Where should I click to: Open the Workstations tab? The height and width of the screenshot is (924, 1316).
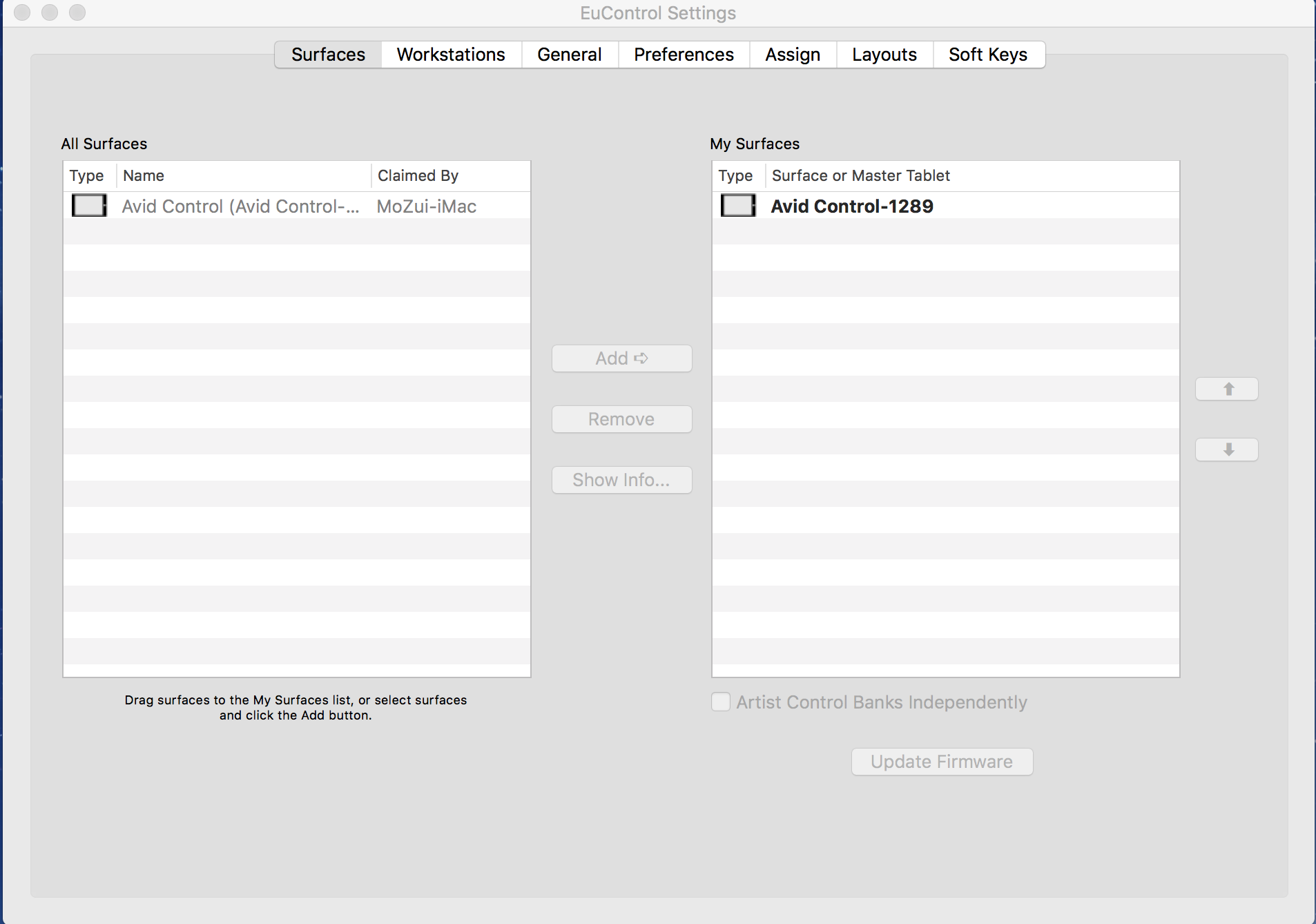[x=451, y=55]
